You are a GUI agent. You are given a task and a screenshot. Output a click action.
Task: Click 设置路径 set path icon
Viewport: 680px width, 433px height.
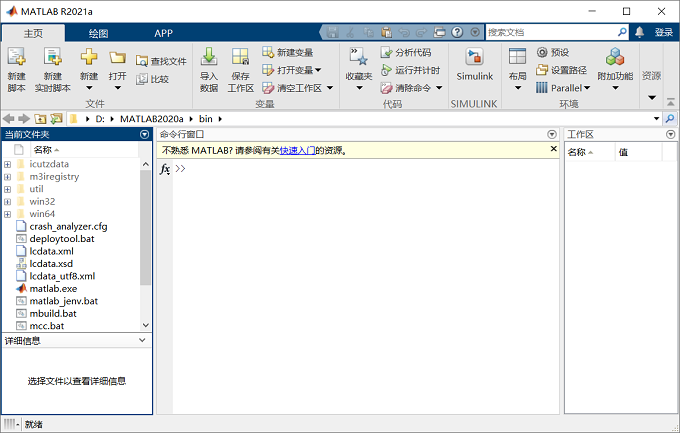(x=542, y=70)
